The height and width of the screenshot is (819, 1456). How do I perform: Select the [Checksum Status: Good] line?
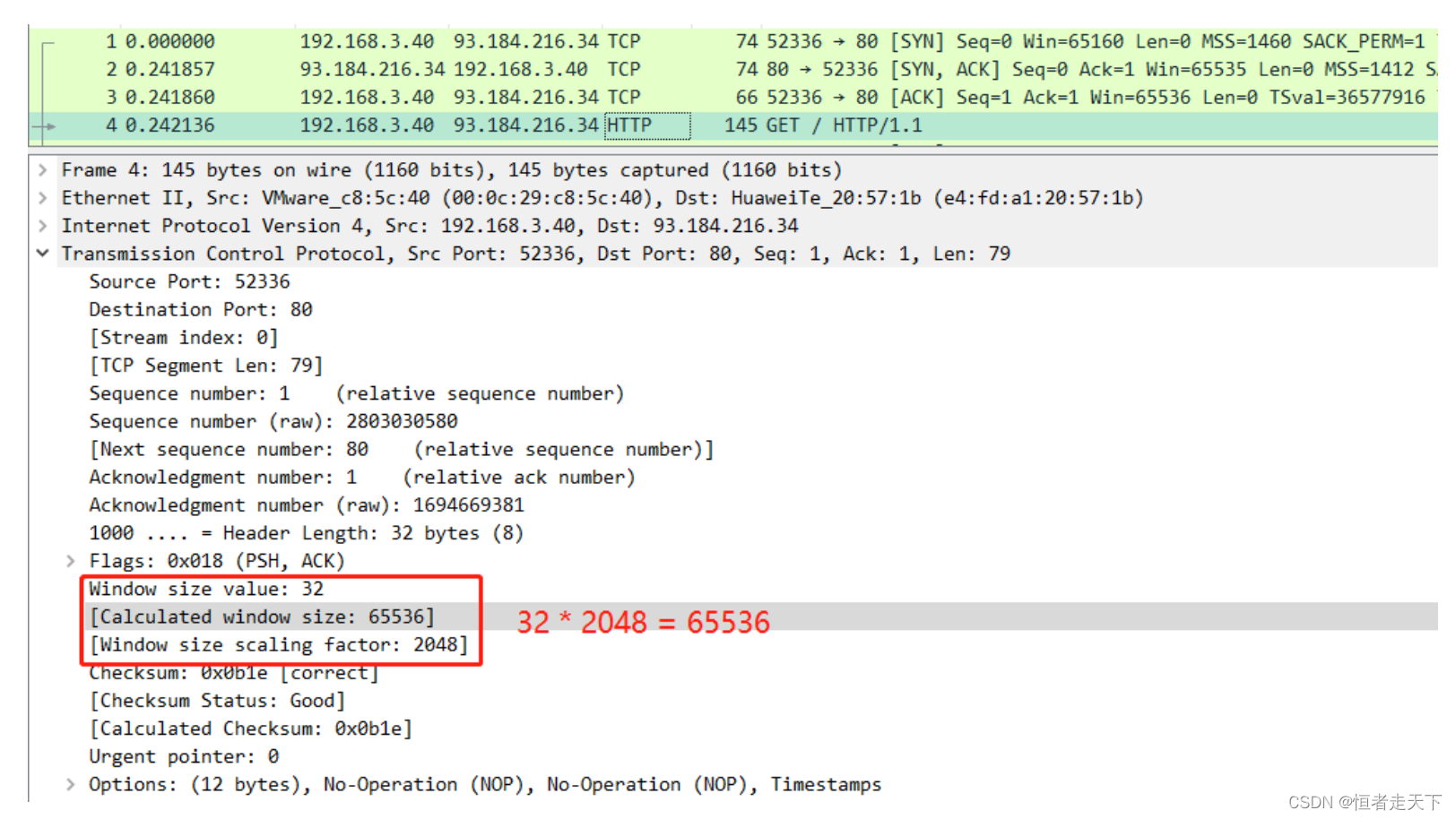217,701
